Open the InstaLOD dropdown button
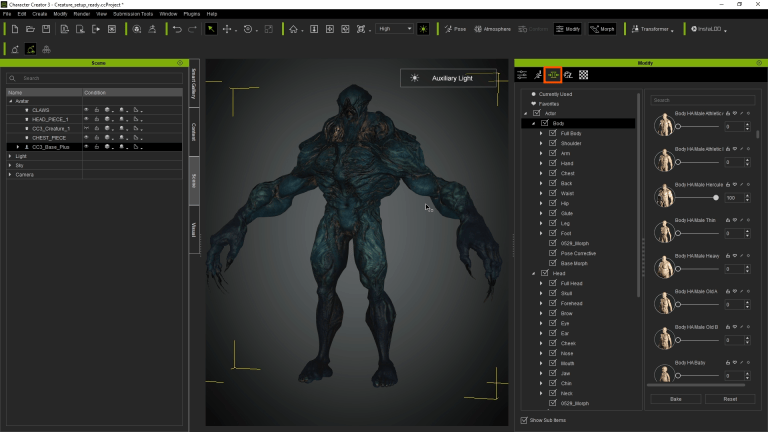The width and height of the screenshot is (768, 432). (x=708, y=29)
